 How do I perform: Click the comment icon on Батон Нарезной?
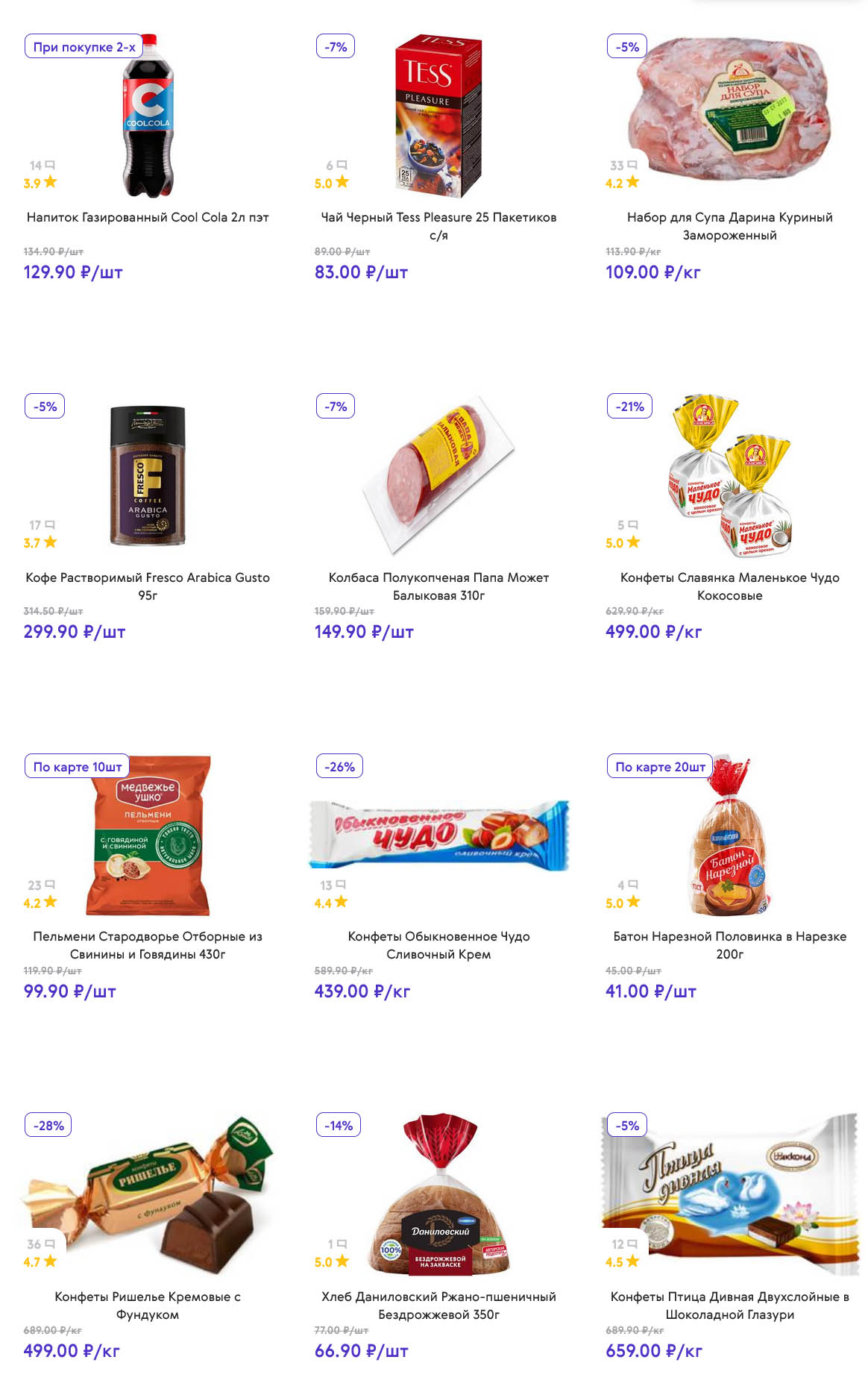(x=632, y=885)
